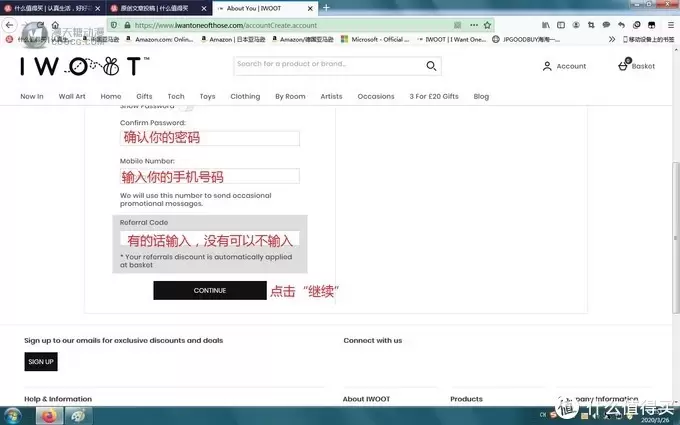Click the IWOOT logo

click(x=85, y=66)
